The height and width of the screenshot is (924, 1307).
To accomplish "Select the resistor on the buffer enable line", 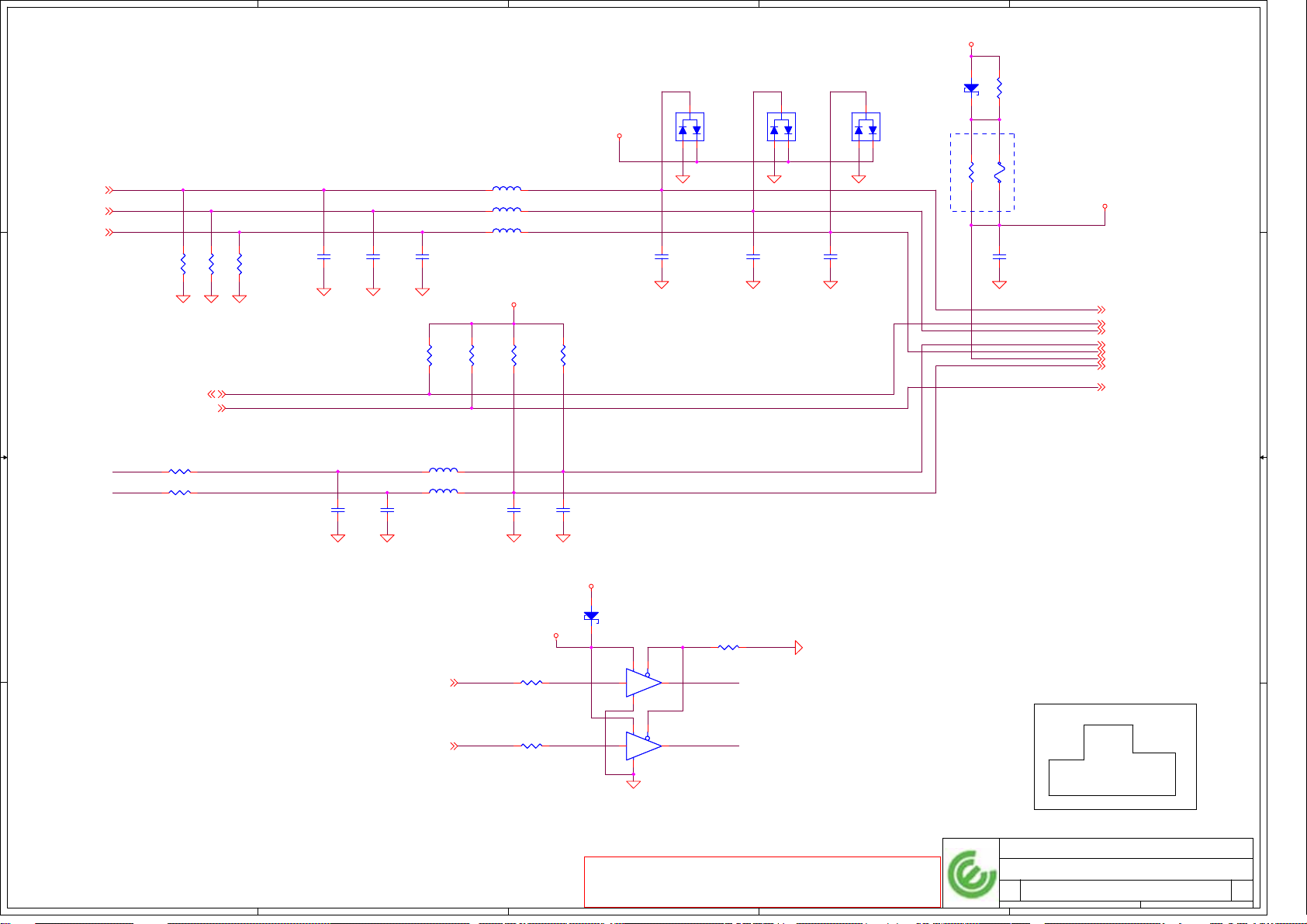I will click(x=728, y=647).
